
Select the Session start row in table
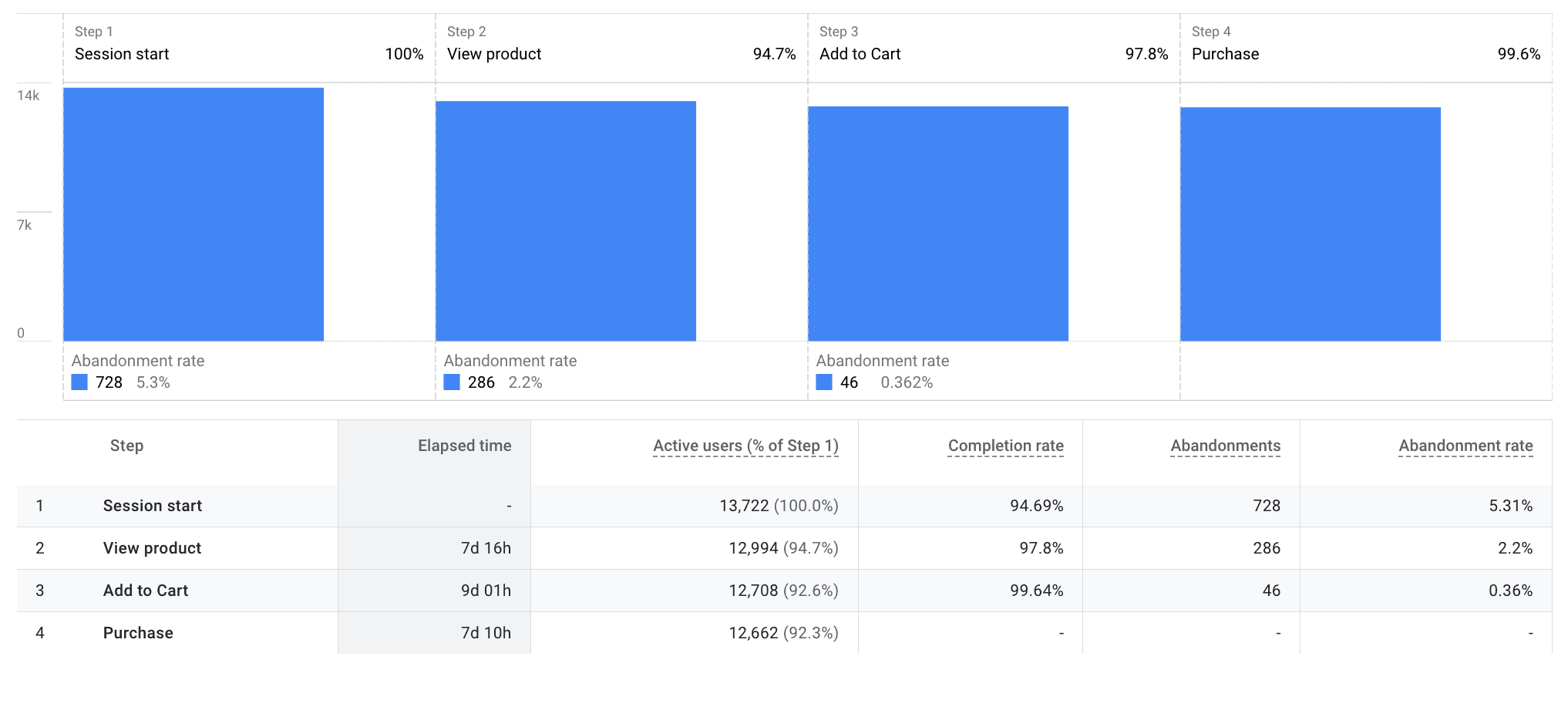[153, 506]
